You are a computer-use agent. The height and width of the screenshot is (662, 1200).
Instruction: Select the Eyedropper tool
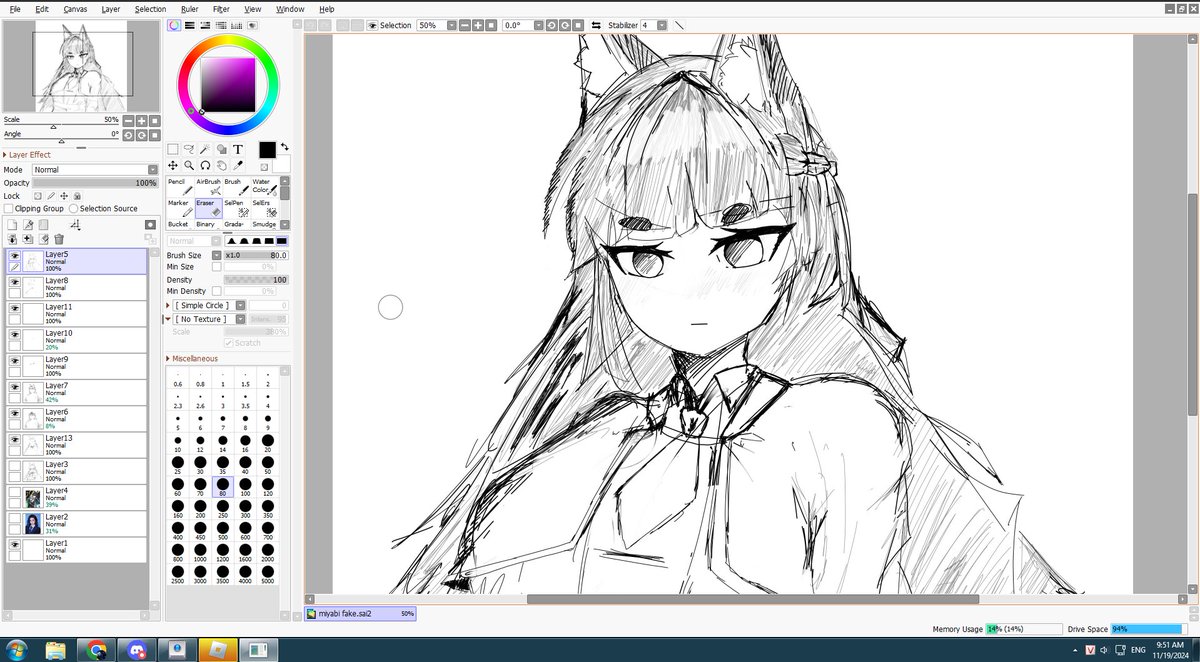238,165
